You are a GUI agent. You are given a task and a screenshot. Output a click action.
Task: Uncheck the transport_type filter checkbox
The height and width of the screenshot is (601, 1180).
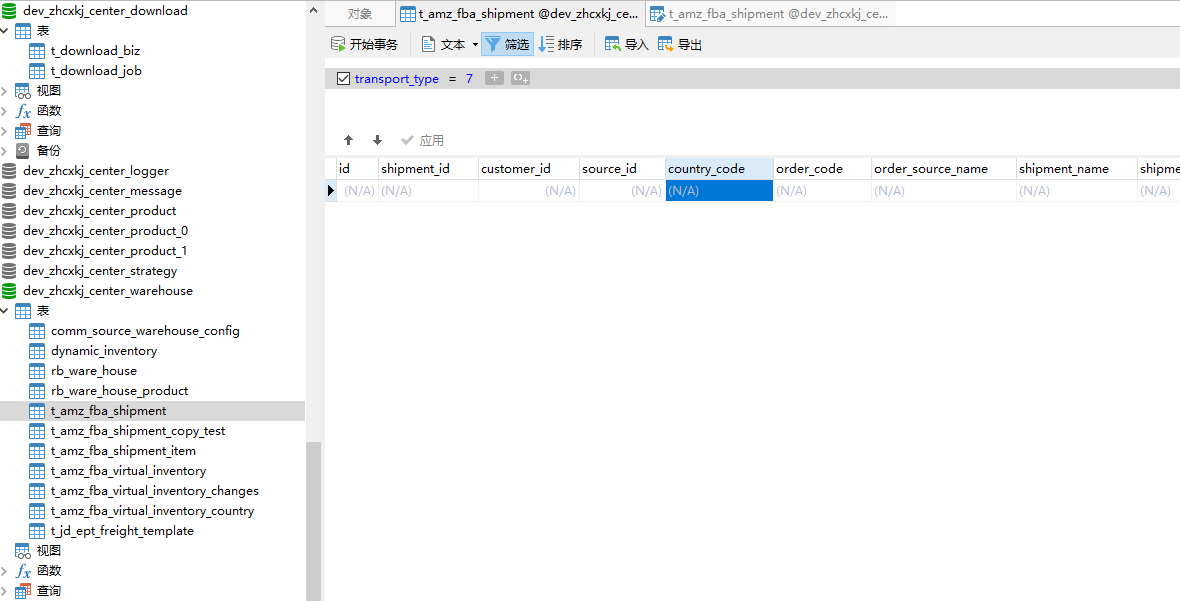pos(343,78)
